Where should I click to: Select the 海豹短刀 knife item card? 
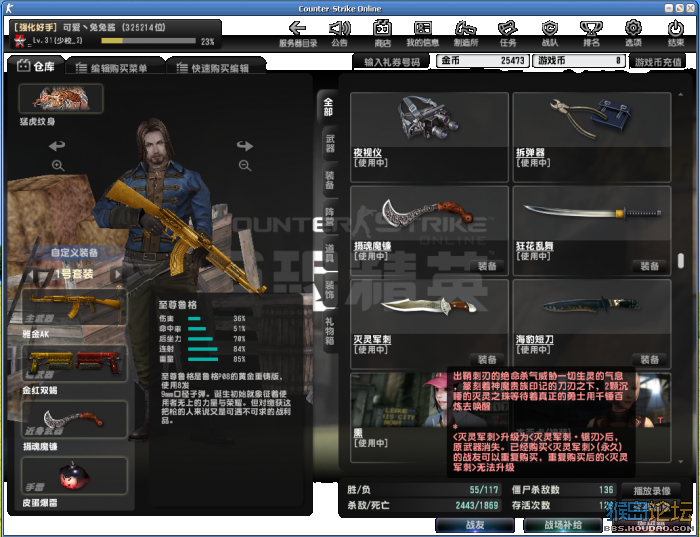[592, 324]
